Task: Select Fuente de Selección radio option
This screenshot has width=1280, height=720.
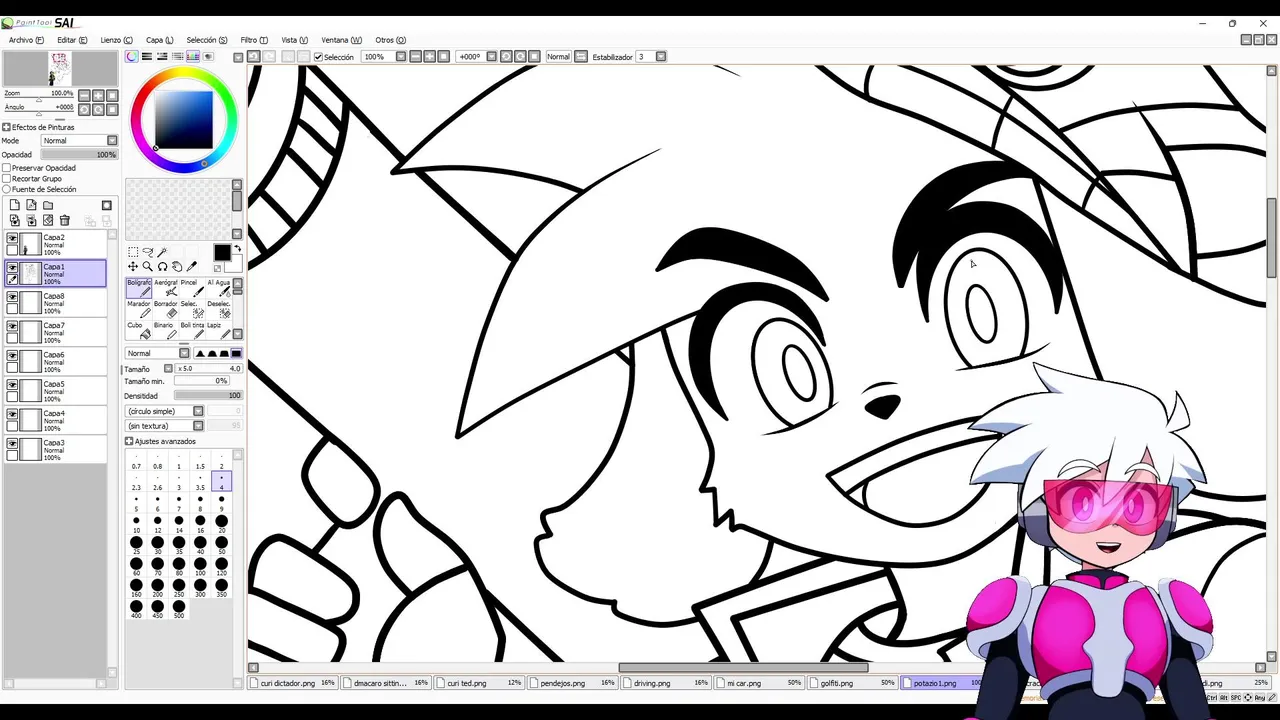Action: click(x=6, y=189)
